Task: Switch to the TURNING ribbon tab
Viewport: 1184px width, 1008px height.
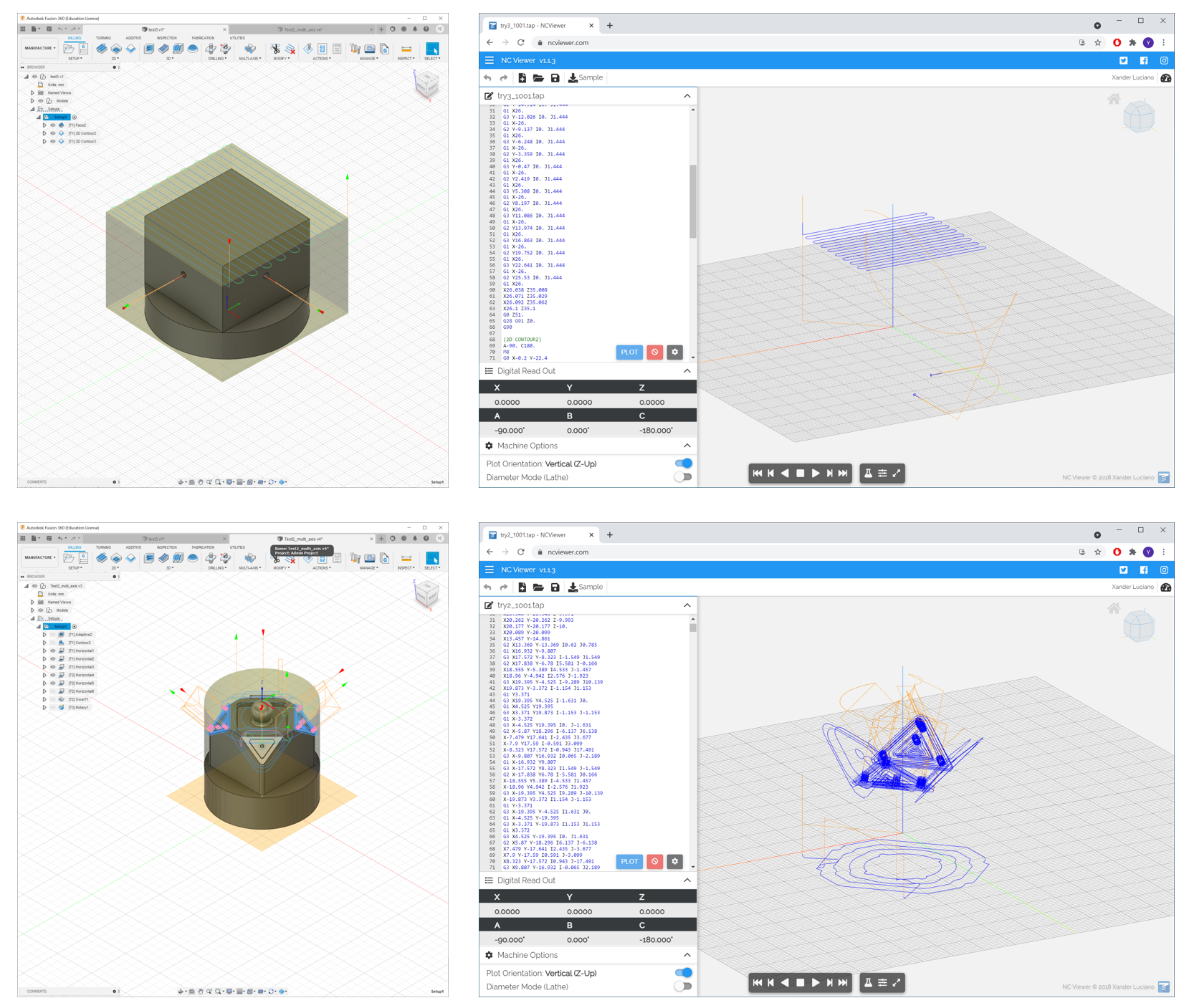Action: point(103,37)
